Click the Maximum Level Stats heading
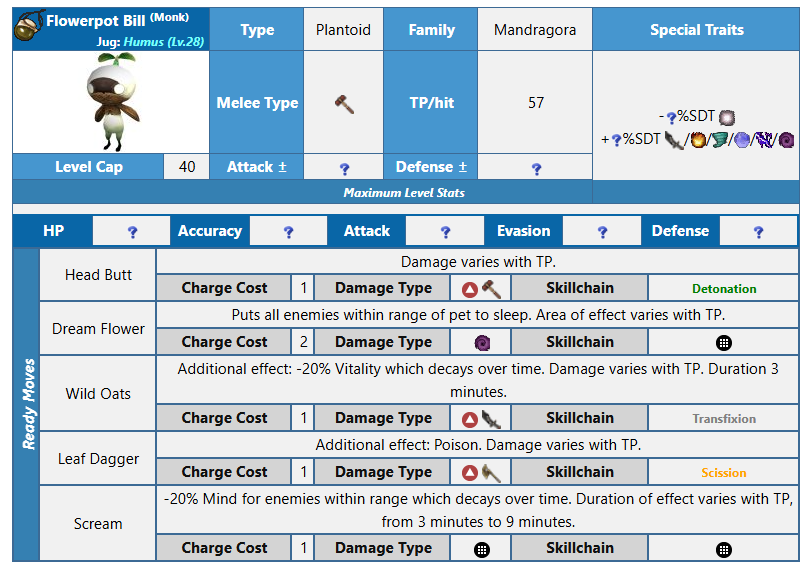Viewport: 804px width, 569px height. 404,193
